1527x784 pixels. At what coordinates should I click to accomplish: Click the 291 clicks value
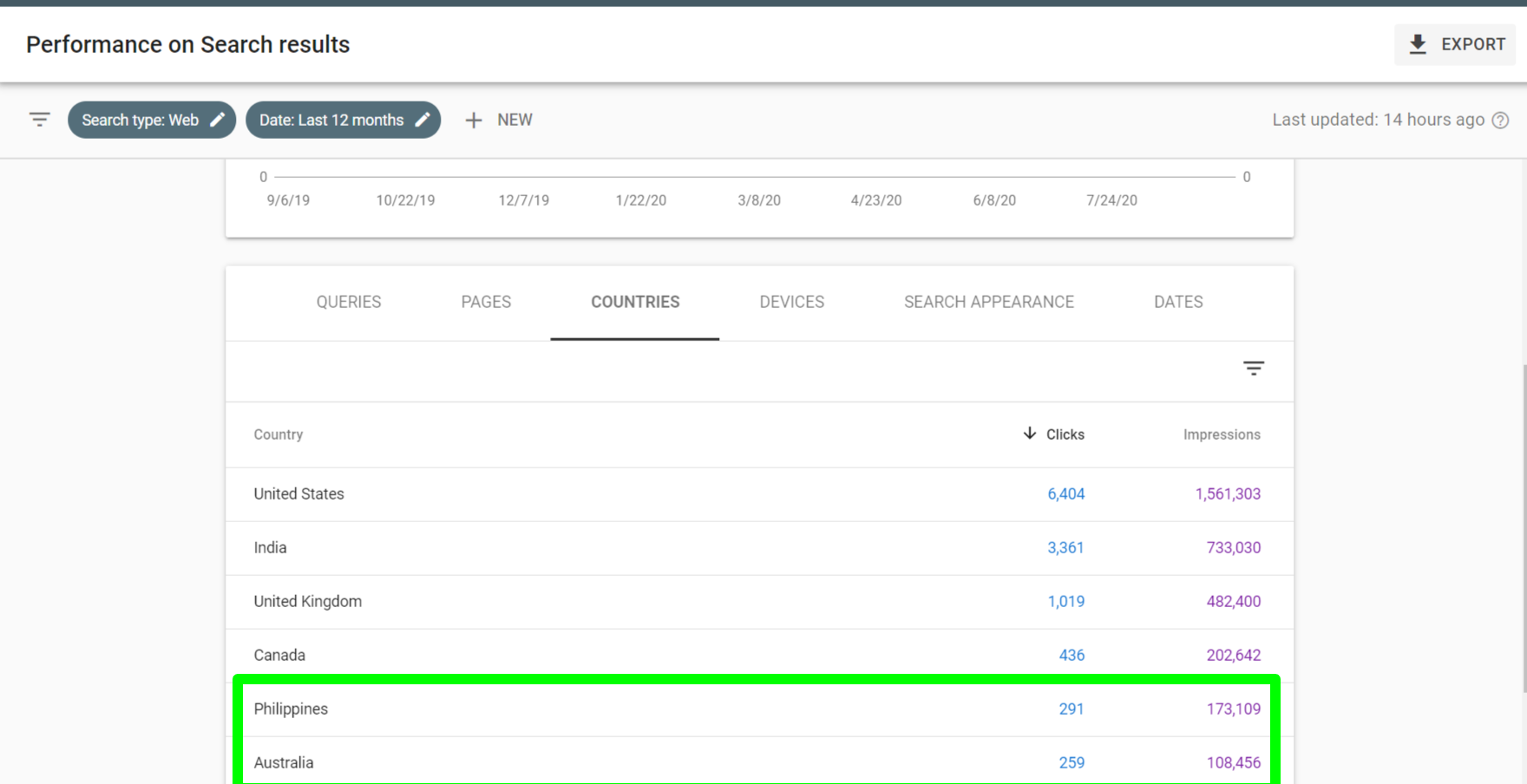(x=1072, y=709)
